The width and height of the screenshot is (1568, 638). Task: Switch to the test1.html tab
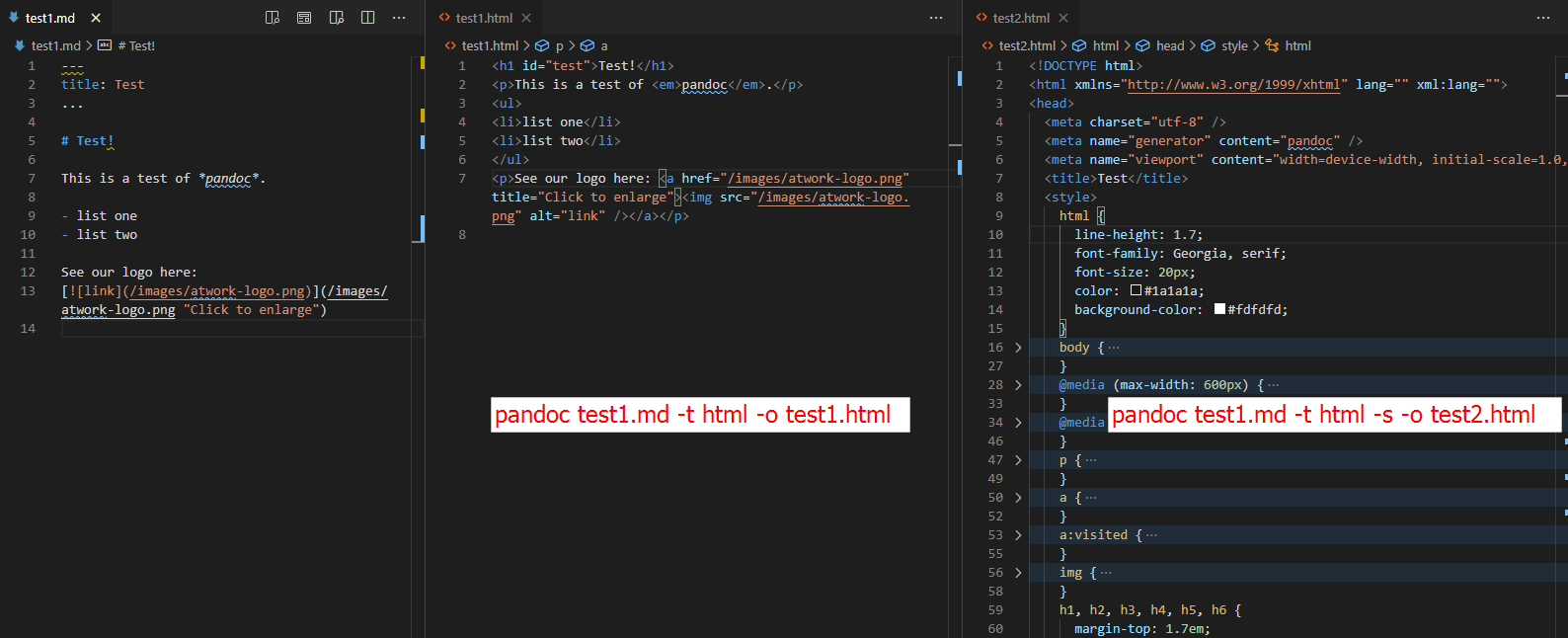pos(483,18)
